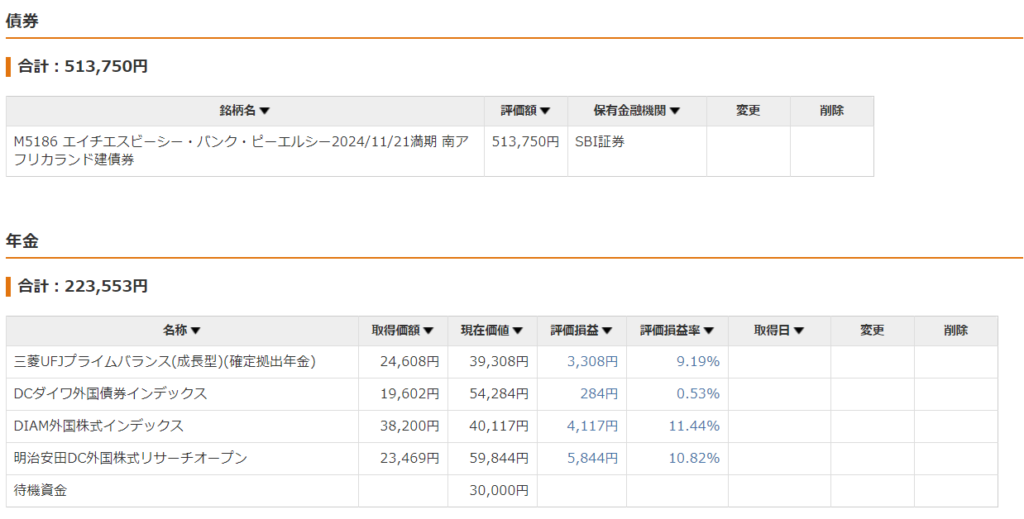
Task: Sort pension table by 名称 header
Action: pos(182,331)
